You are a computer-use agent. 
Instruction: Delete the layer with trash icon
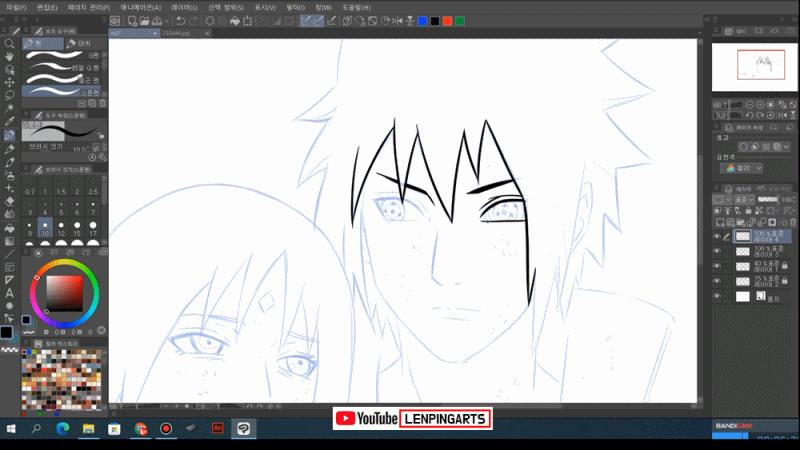pos(793,222)
